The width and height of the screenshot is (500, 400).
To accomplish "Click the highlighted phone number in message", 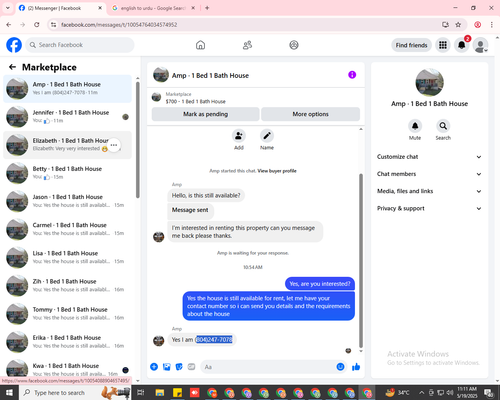I will pyautogui.click(x=214, y=340).
